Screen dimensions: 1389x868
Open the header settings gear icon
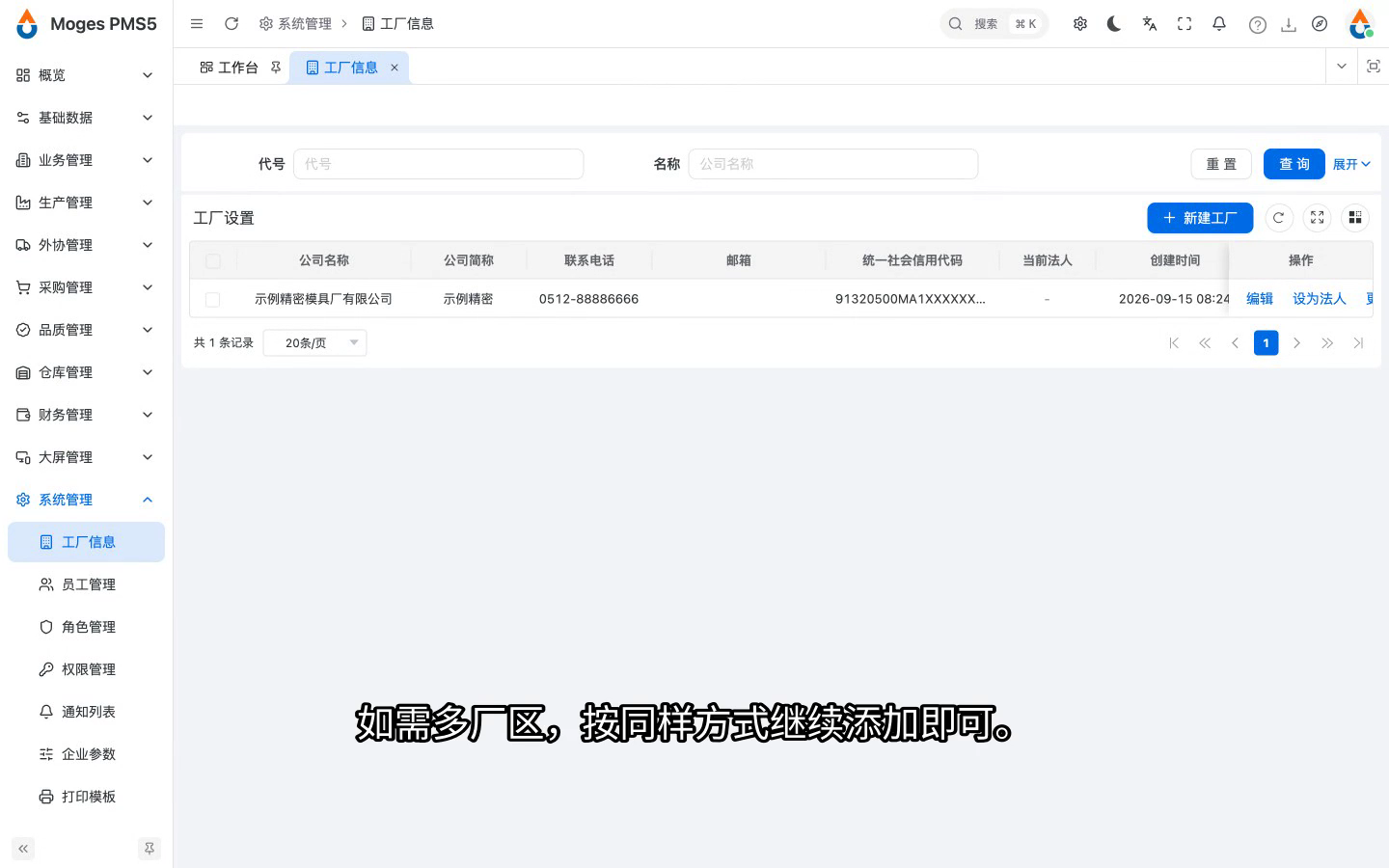click(1080, 24)
